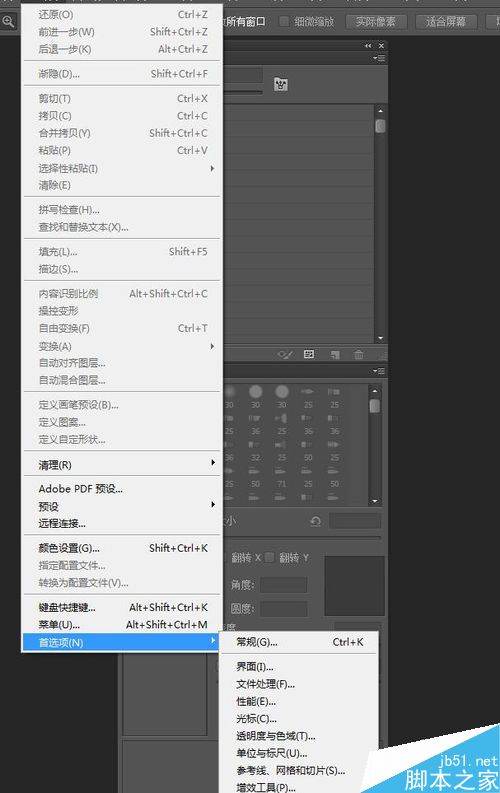Viewport: 500px width, 793px height.
Task: Open 单位与标尺(U)... in preferences submenu
Action: pos(299,753)
